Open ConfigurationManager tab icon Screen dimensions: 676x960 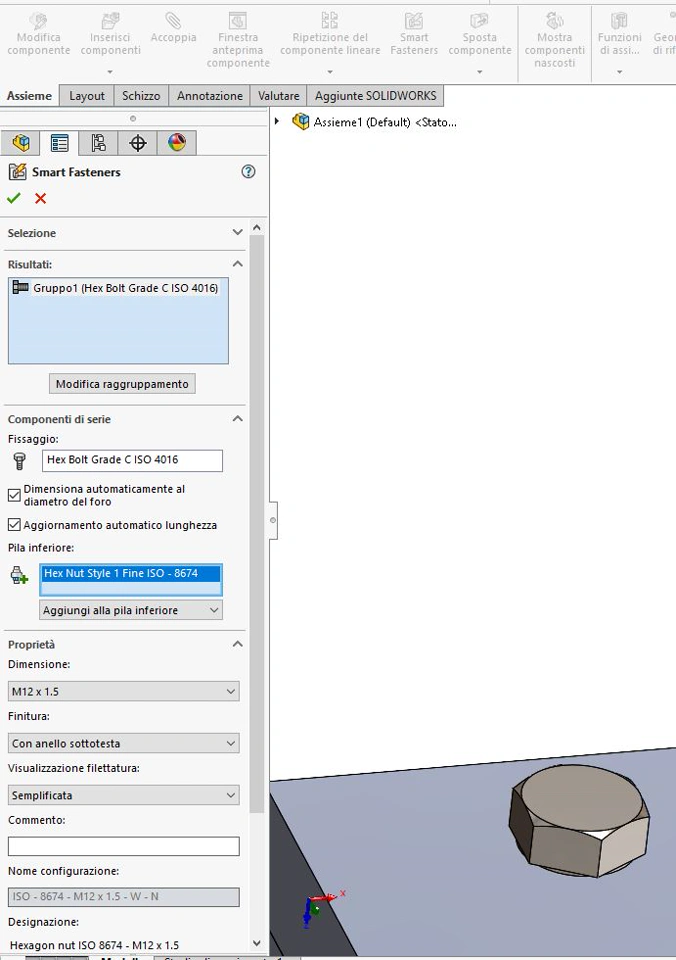[x=99, y=143]
